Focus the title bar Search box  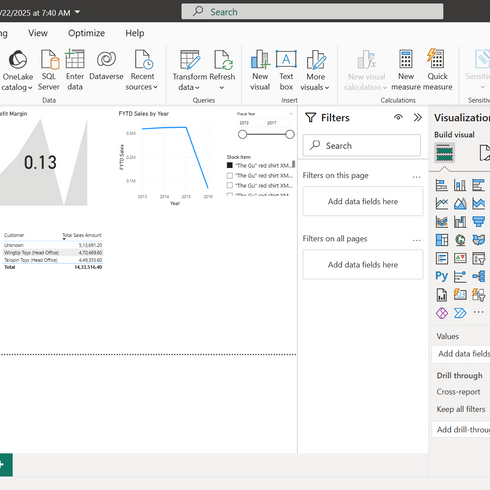point(312,12)
